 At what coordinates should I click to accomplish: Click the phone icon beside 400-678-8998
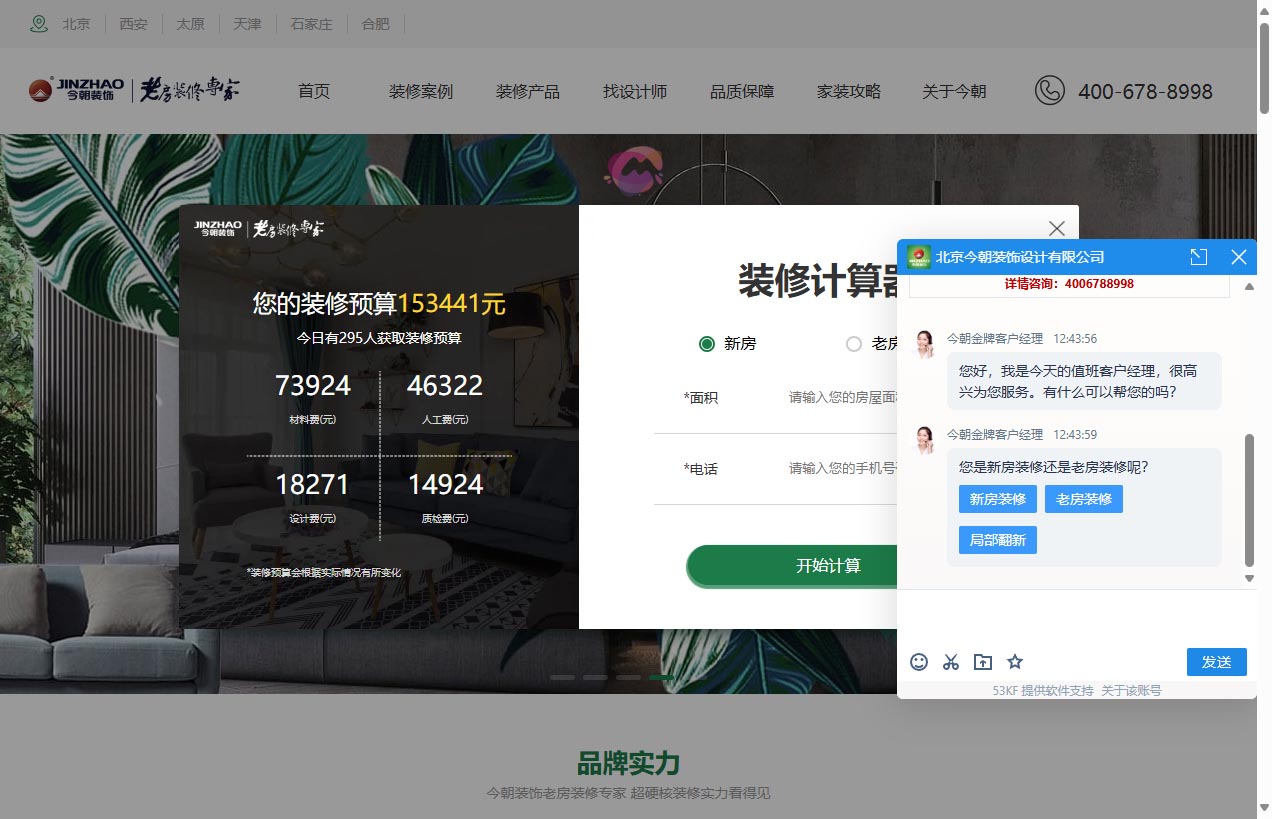click(x=1049, y=91)
